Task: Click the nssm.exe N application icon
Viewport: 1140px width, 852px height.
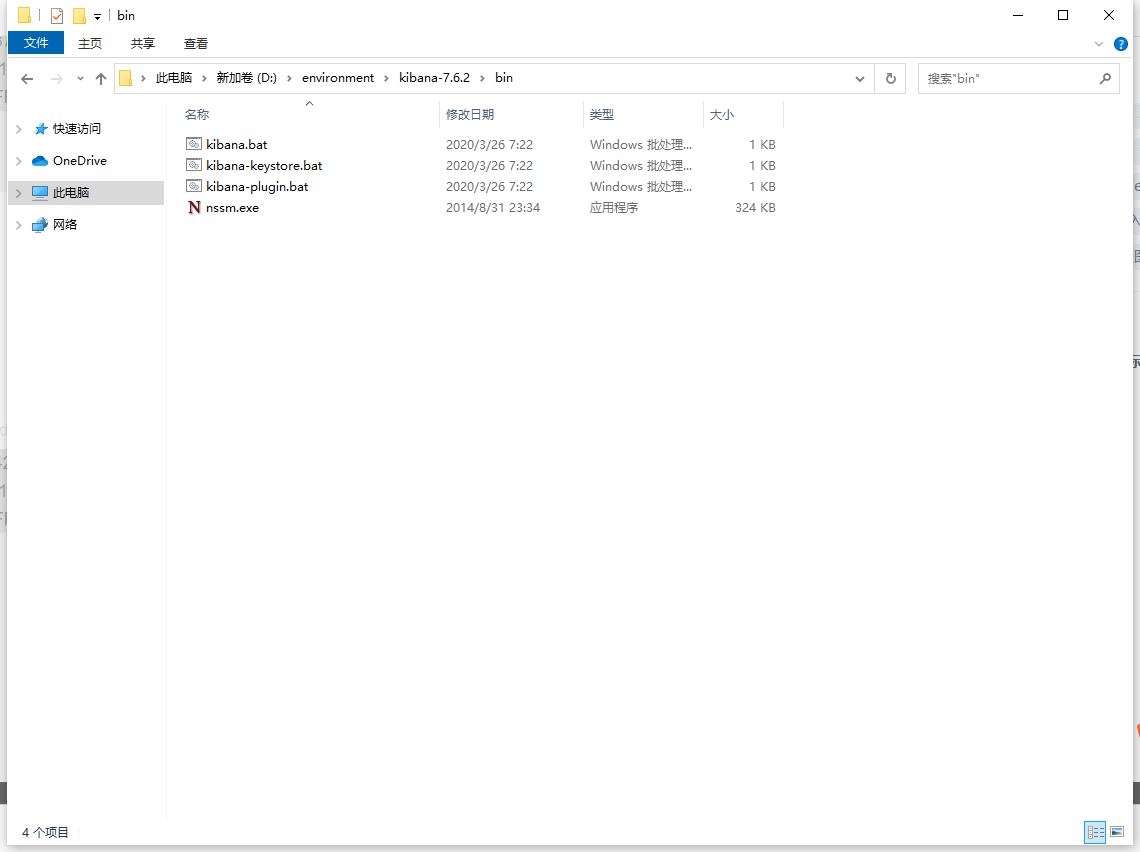Action: [193, 208]
